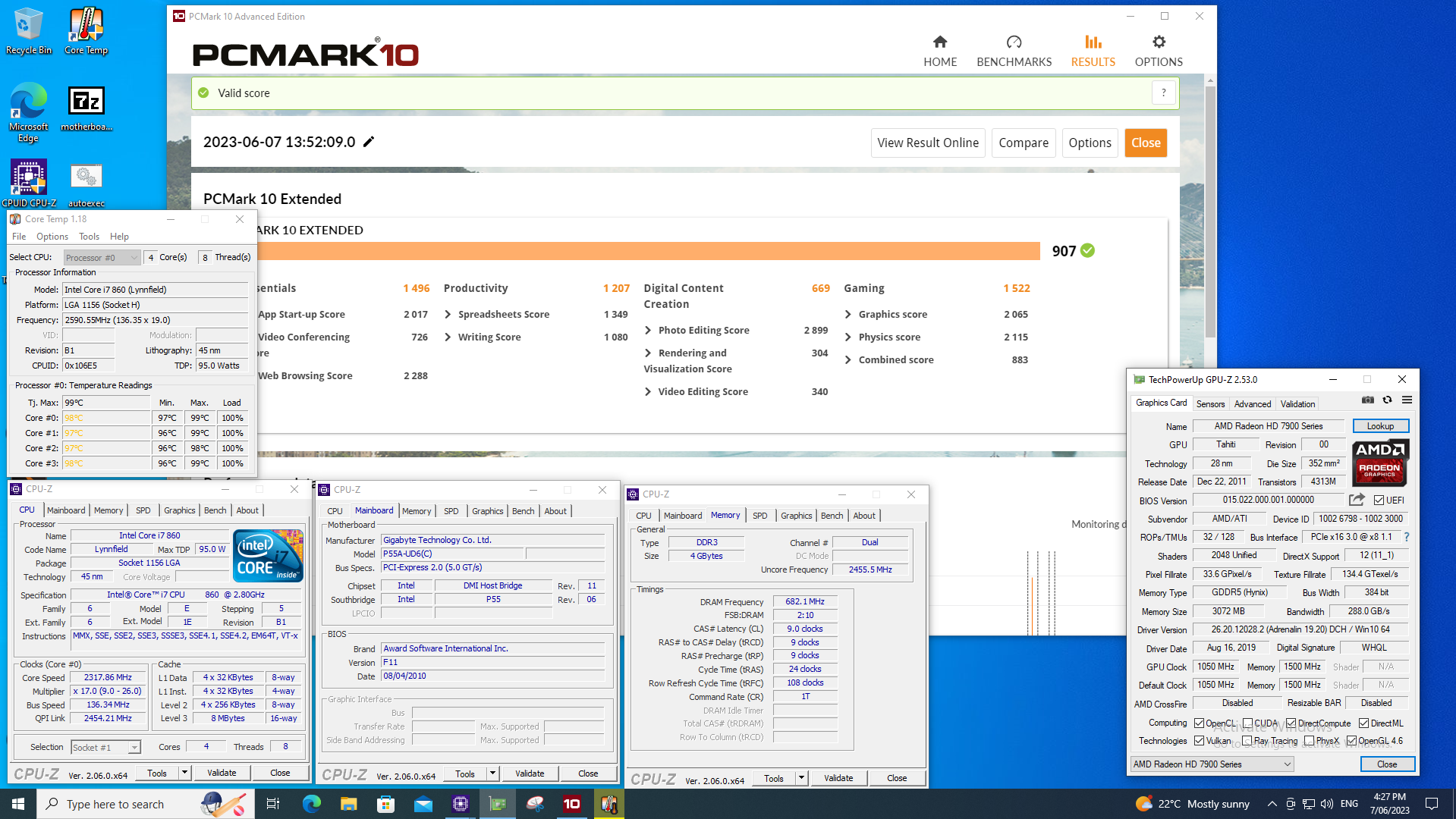Open the Socket #1 selection dropdown

coord(105,748)
